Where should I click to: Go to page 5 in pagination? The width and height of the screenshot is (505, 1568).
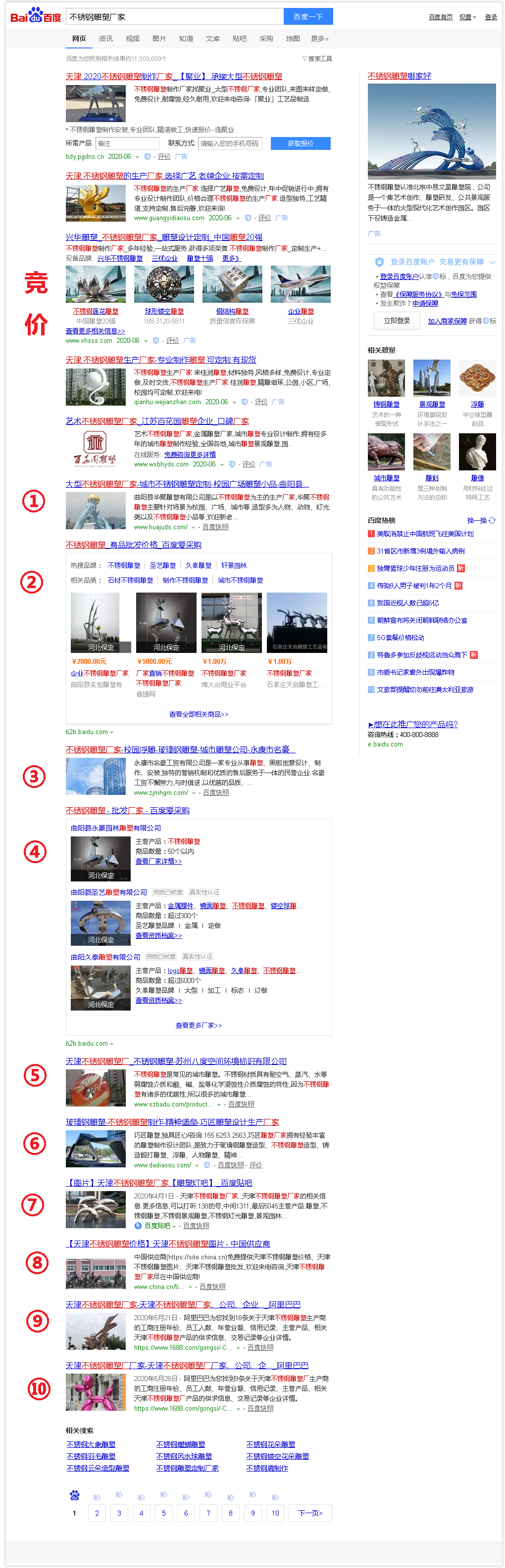coord(163,1513)
